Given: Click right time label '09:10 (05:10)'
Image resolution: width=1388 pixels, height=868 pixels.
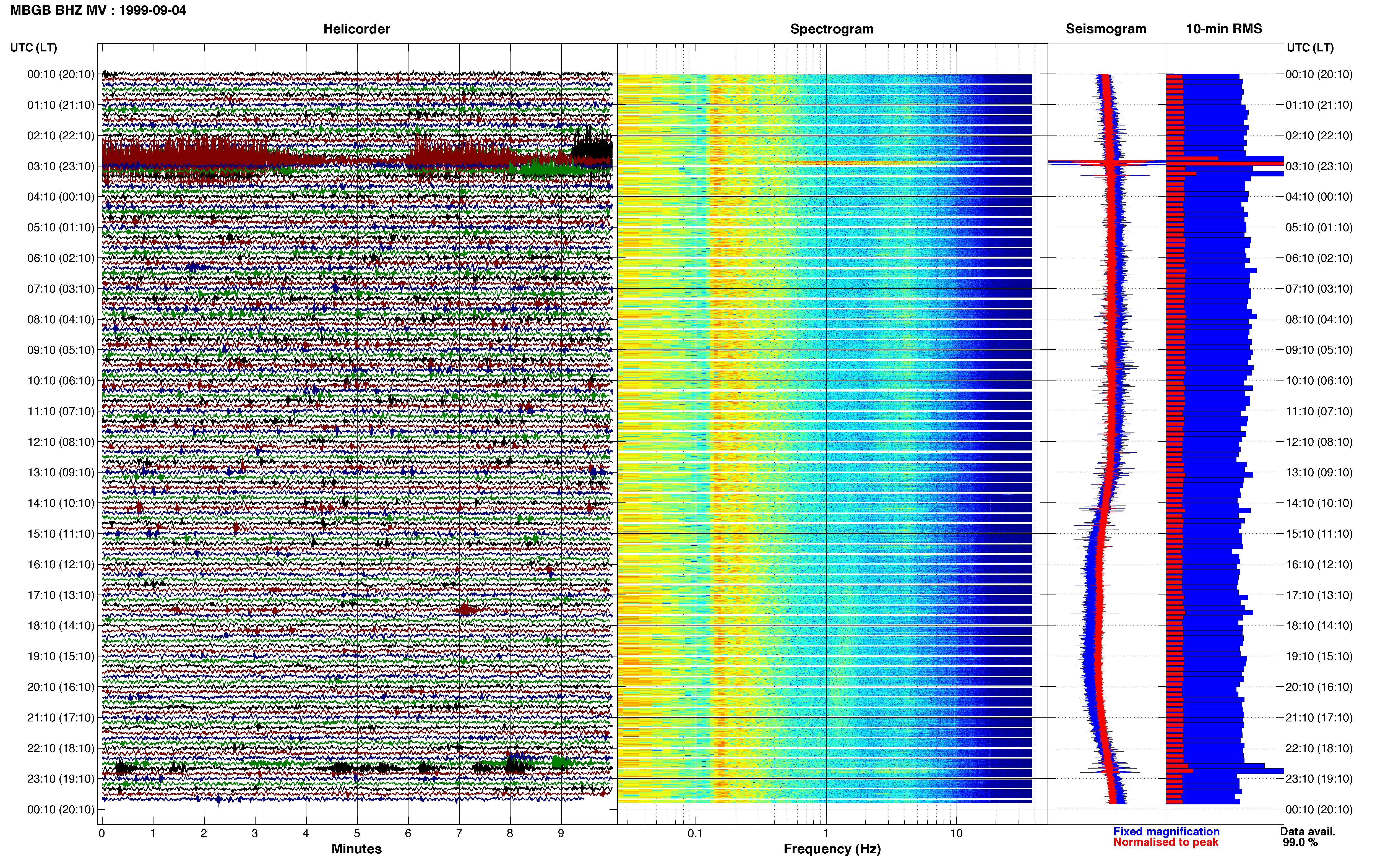Looking at the screenshot, I should tap(1319, 350).
